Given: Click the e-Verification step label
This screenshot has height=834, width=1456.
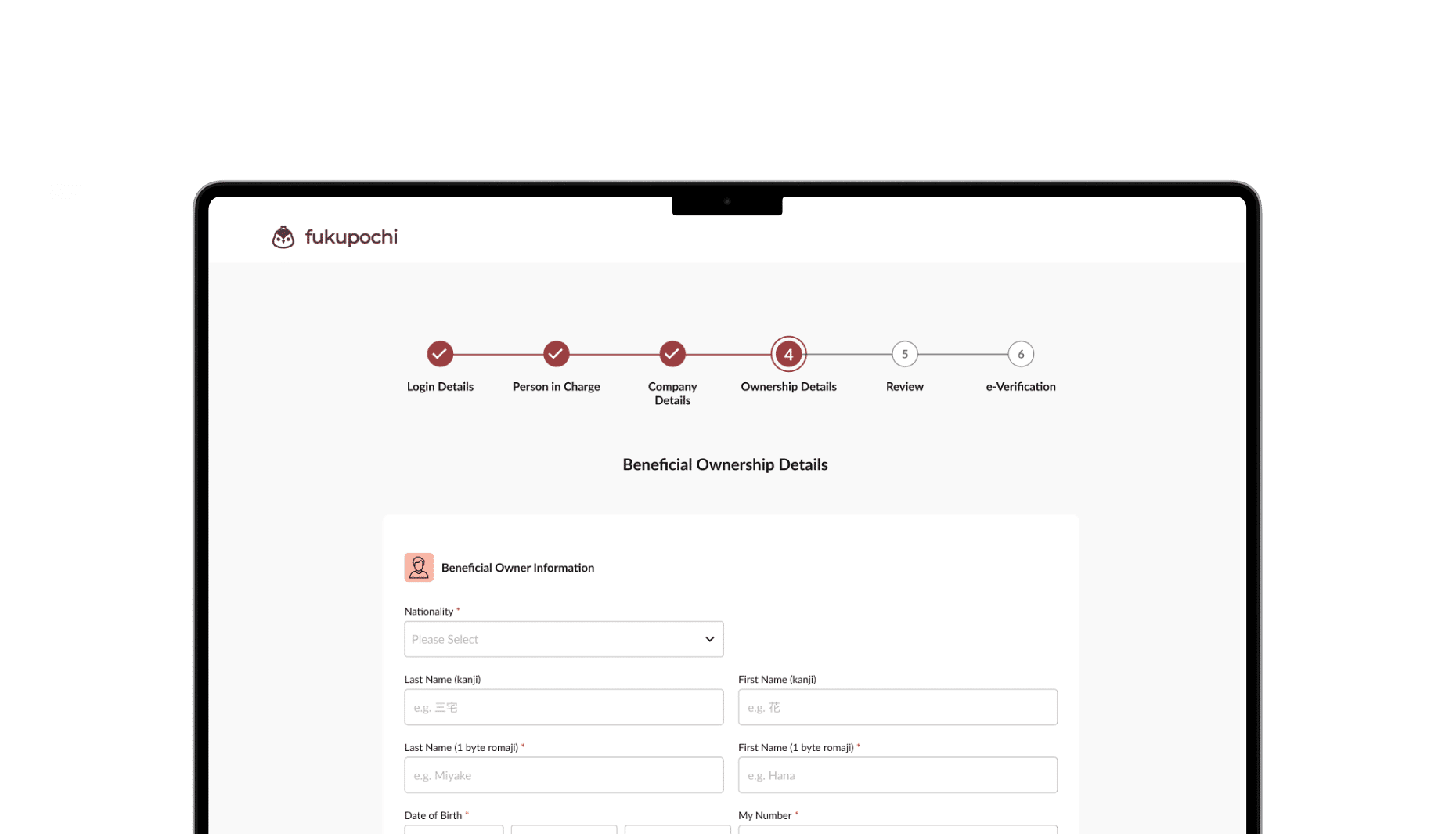Looking at the screenshot, I should pos(1020,387).
